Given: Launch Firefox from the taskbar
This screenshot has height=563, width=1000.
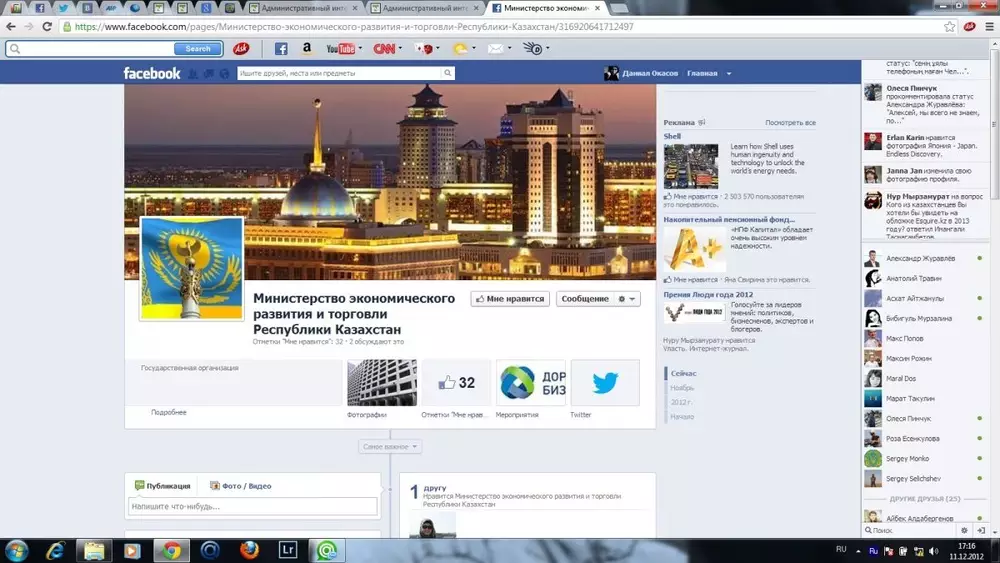Looking at the screenshot, I should [x=249, y=550].
